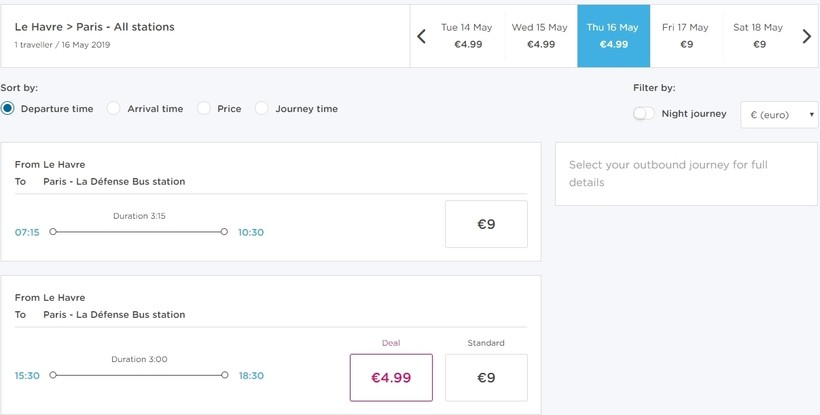Enable the Night journey toggle
The width and height of the screenshot is (820, 415).
tap(643, 113)
